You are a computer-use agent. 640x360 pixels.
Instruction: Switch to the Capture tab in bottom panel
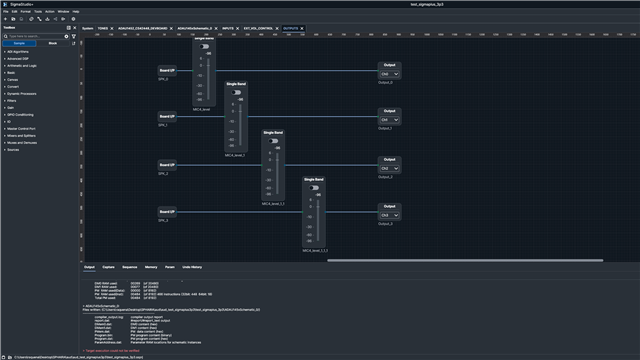pyautogui.click(x=109, y=267)
